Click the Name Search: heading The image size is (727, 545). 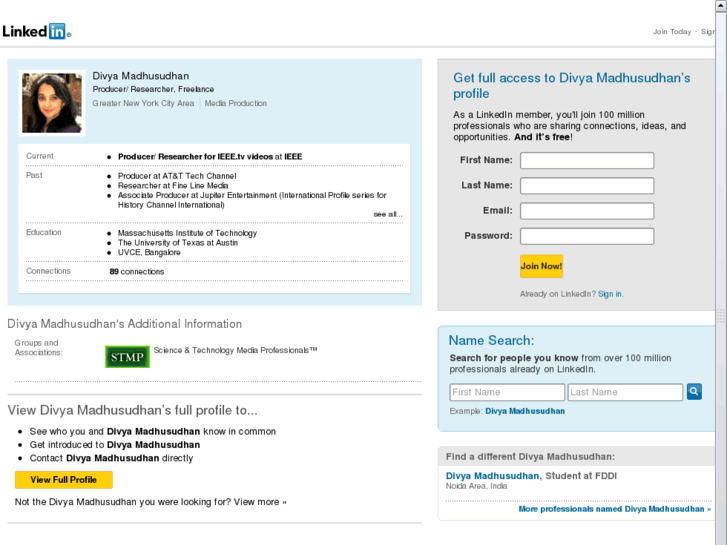491,340
